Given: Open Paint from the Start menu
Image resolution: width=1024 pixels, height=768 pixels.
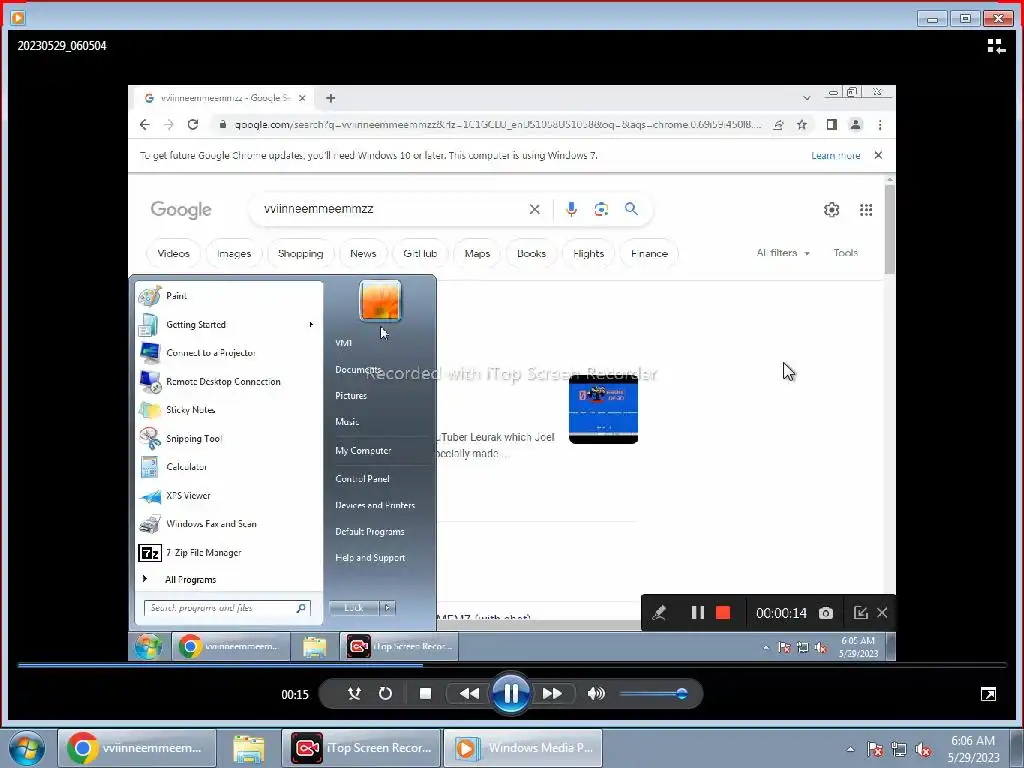Looking at the screenshot, I should 229,296.
